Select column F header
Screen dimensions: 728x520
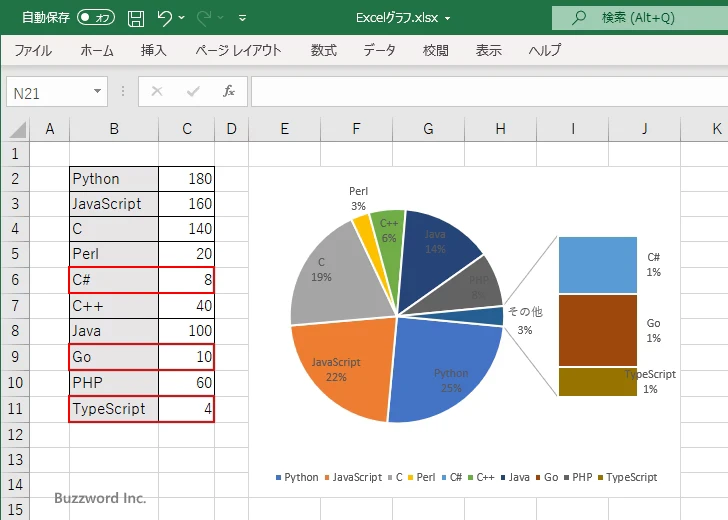click(356, 129)
